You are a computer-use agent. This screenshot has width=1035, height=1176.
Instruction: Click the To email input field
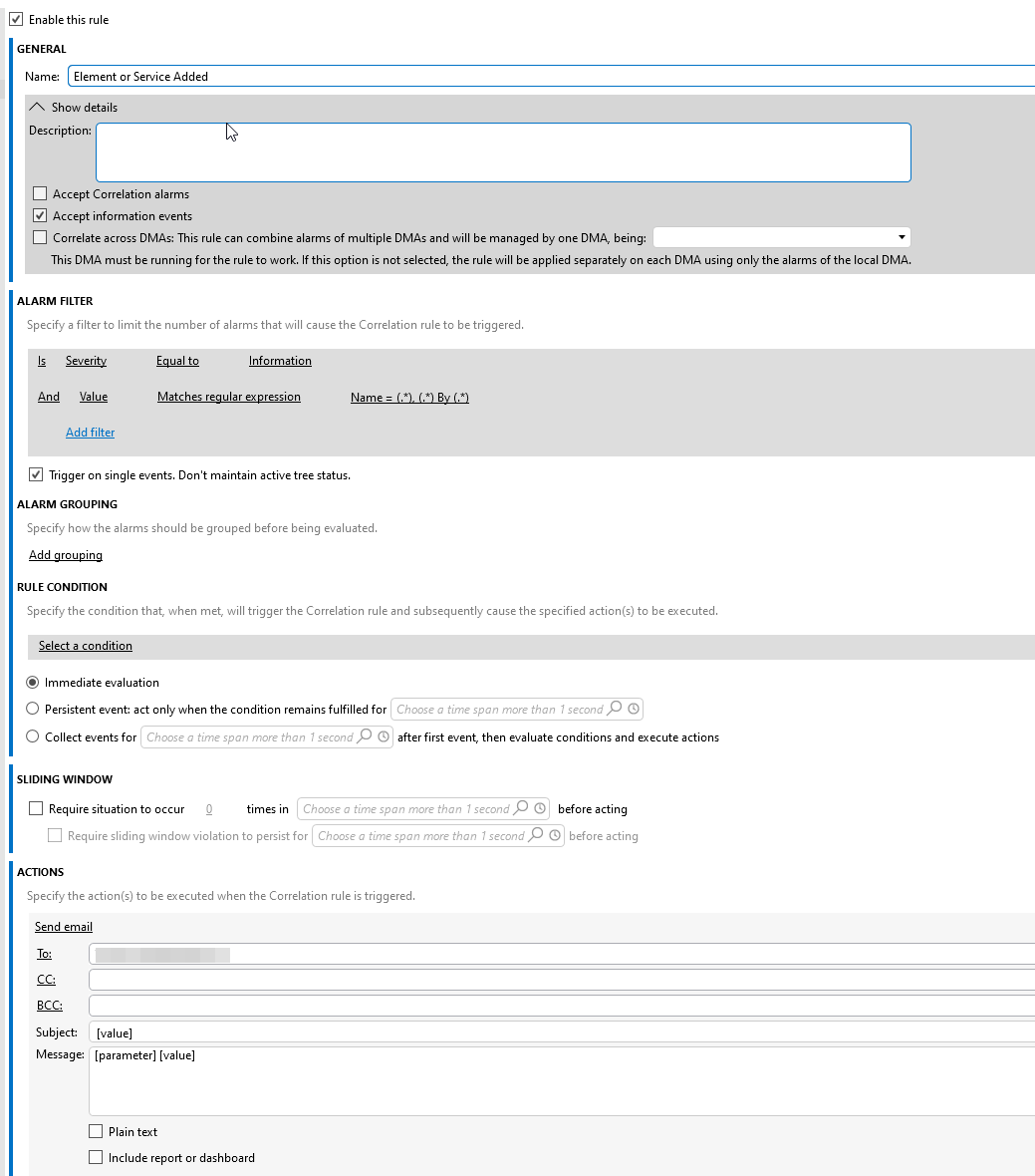[562, 954]
